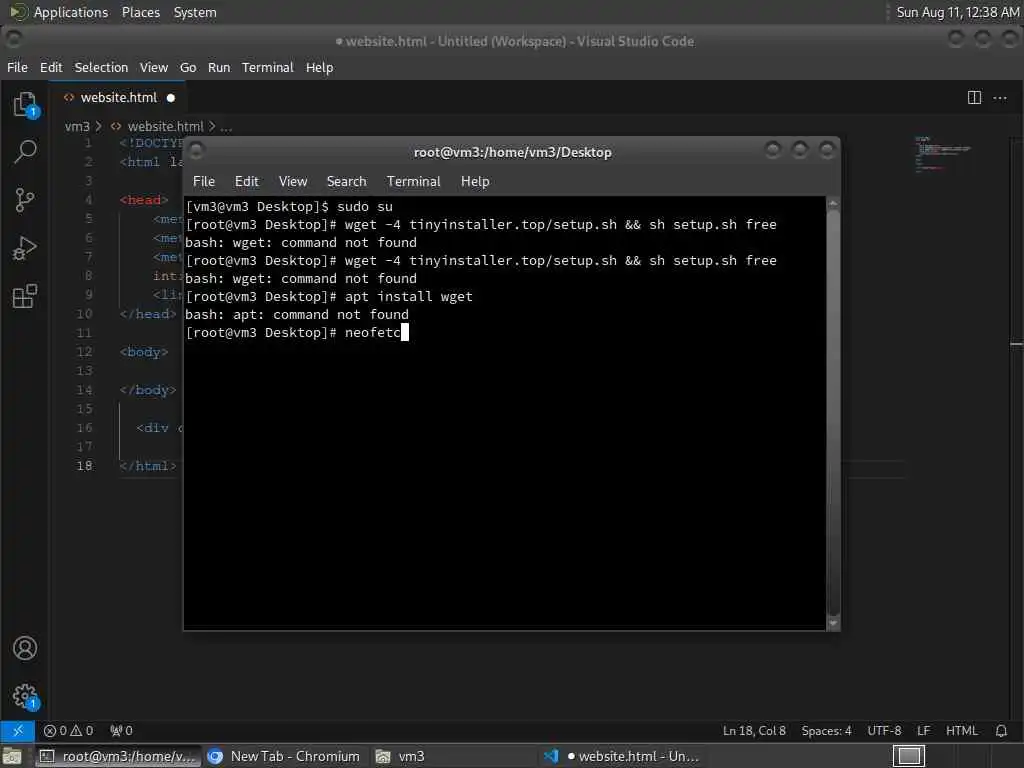The width and height of the screenshot is (1024, 768).
Task: Click the terminal scrollbar up arrow
Action: 833,203
